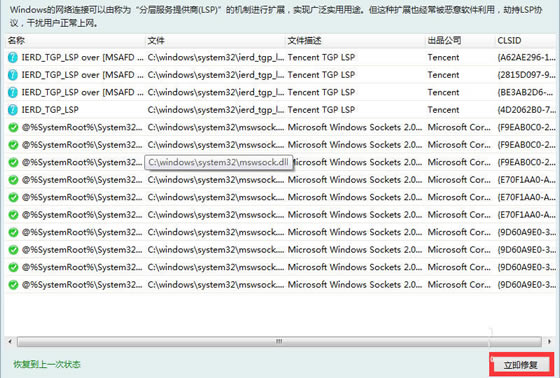Click the blue question icon for CLSID BE3AB2D6 row
560x378 pixels.
[x=12, y=92]
